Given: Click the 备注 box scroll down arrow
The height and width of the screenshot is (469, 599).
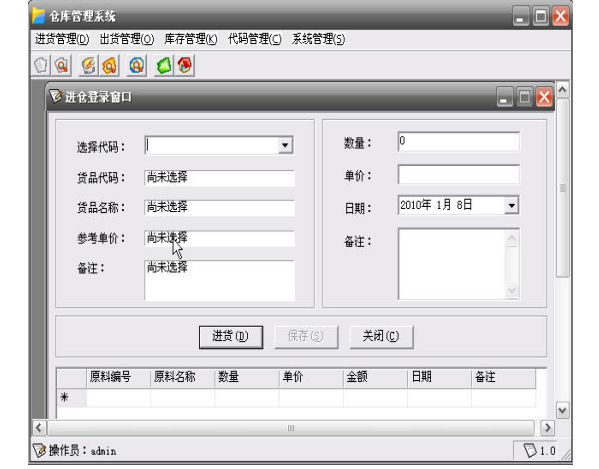Looking at the screenshot, I should click(x=512, y=291).
